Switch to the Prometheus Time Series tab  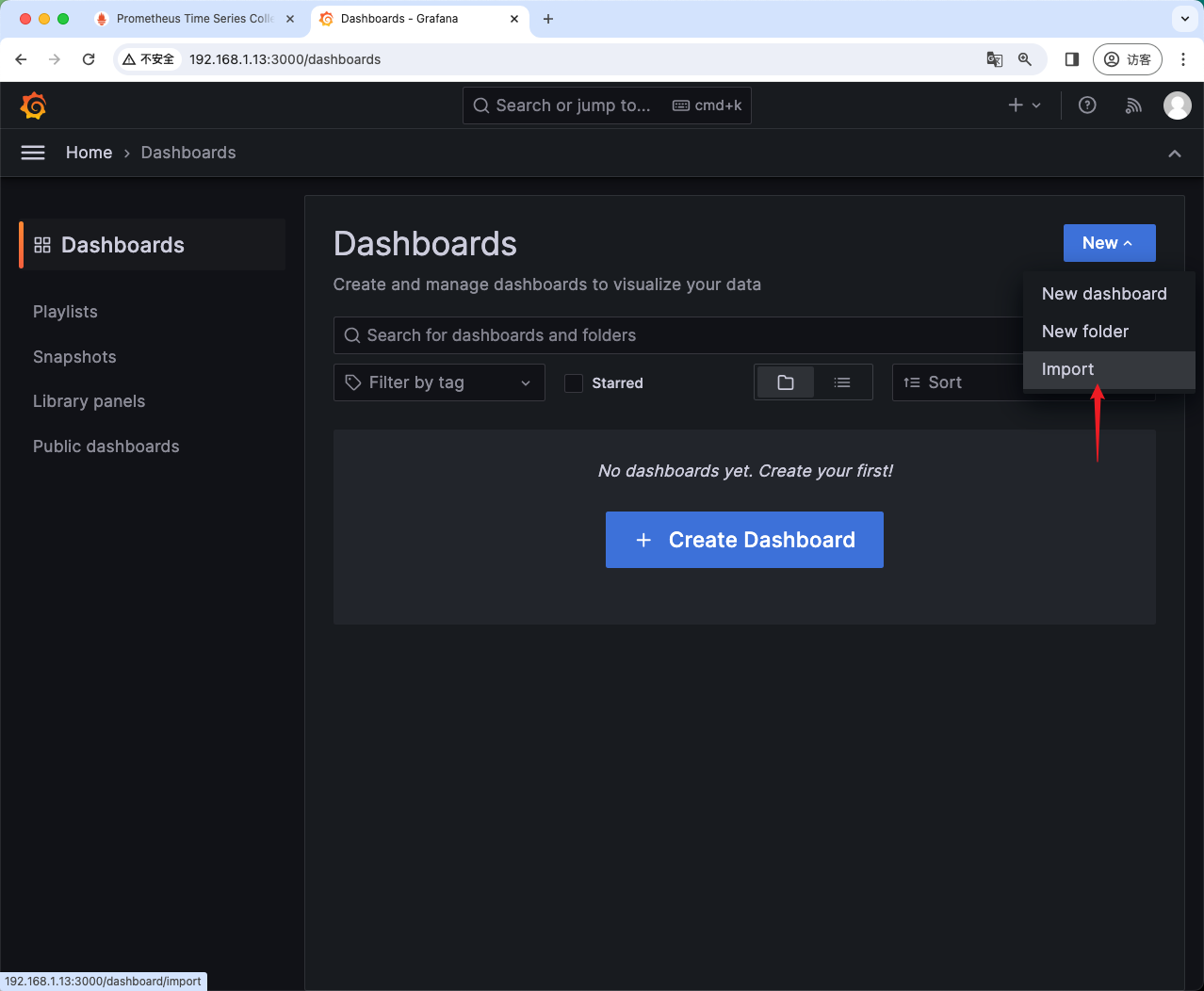194,19
